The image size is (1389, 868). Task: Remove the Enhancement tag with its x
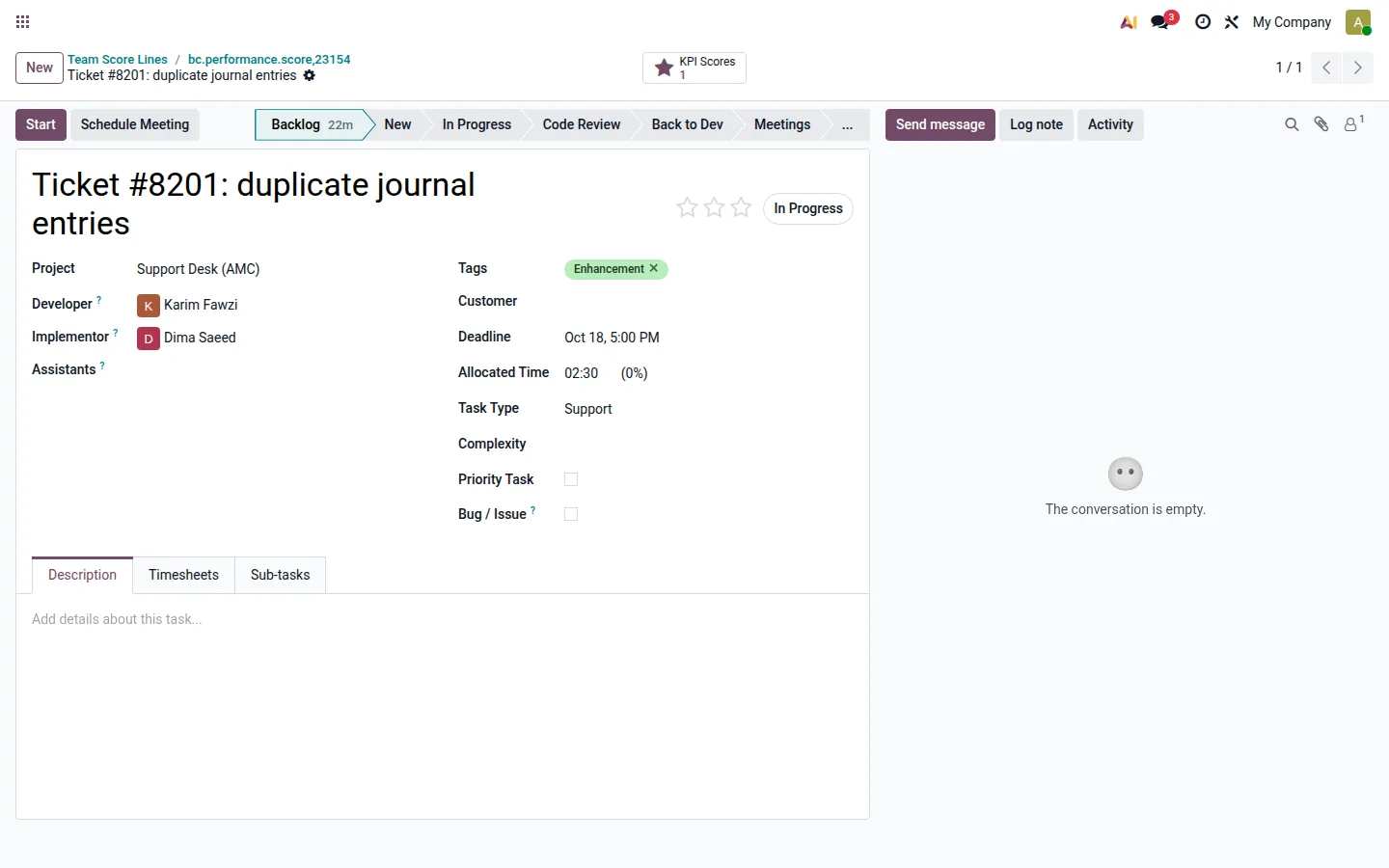pos(654,268)
